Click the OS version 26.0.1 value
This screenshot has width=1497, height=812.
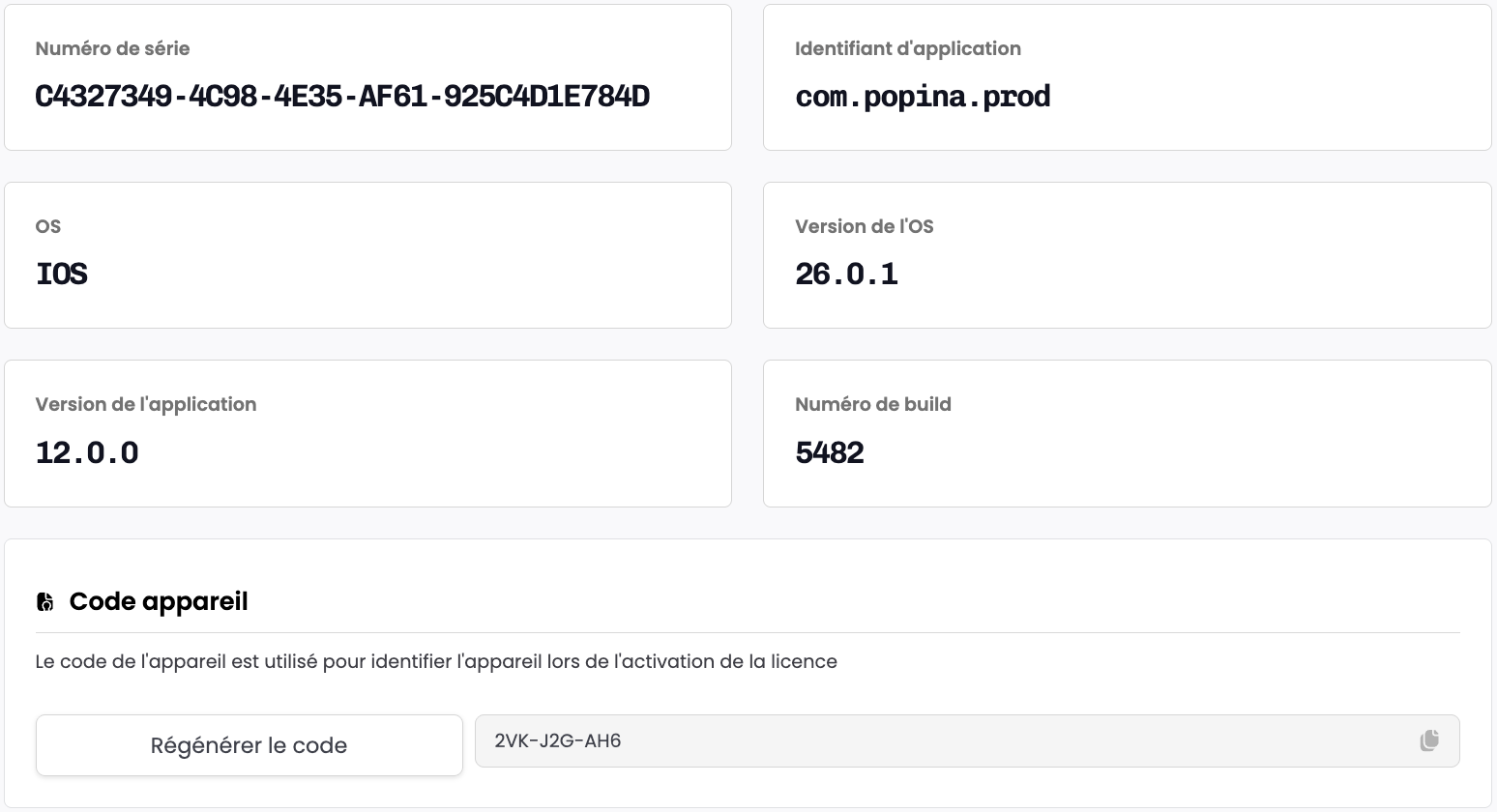pyautogui.click(x=846, y=275)
